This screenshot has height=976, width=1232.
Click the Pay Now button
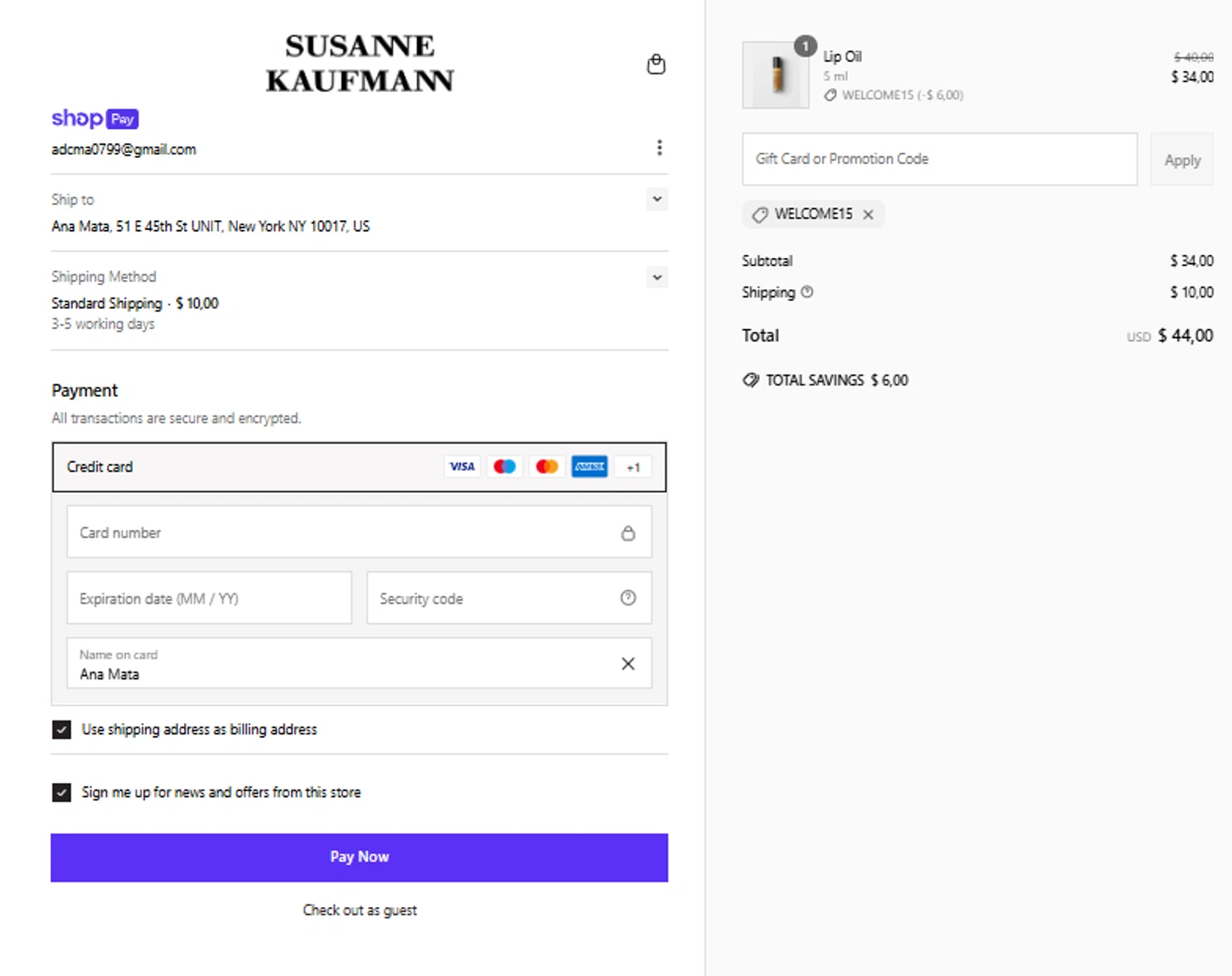point(359,858)
